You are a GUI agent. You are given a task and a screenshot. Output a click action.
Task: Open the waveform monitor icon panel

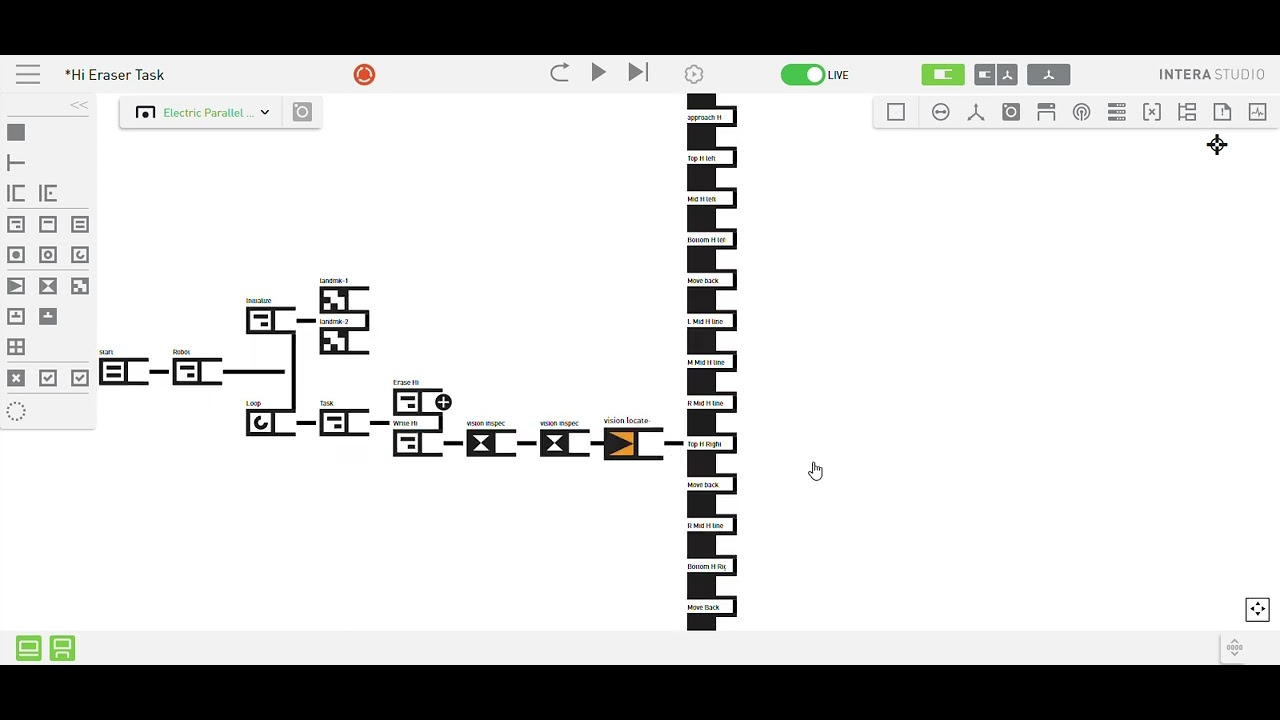pyautogui.click(x=1258, y=112)
